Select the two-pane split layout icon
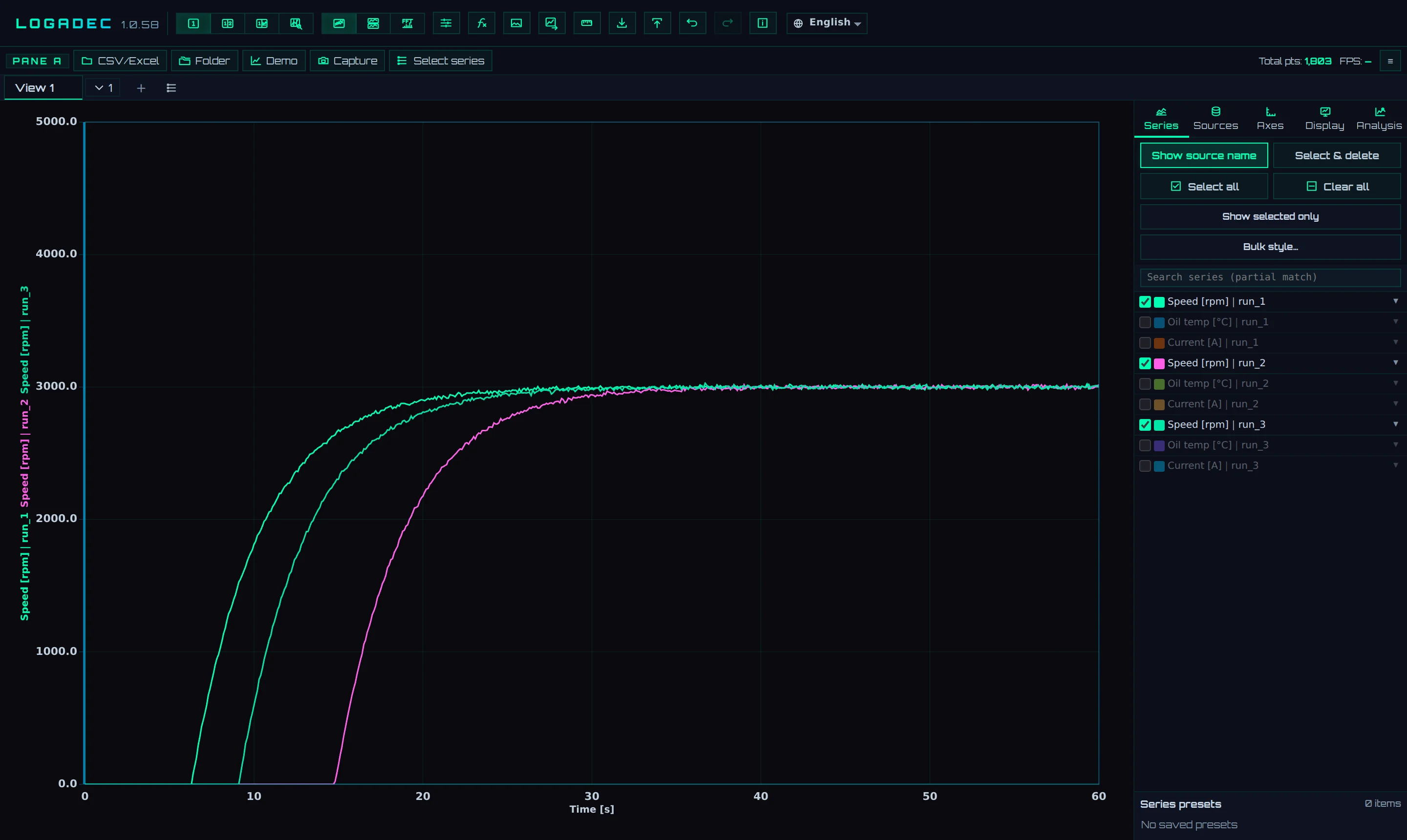 point(228,23)
